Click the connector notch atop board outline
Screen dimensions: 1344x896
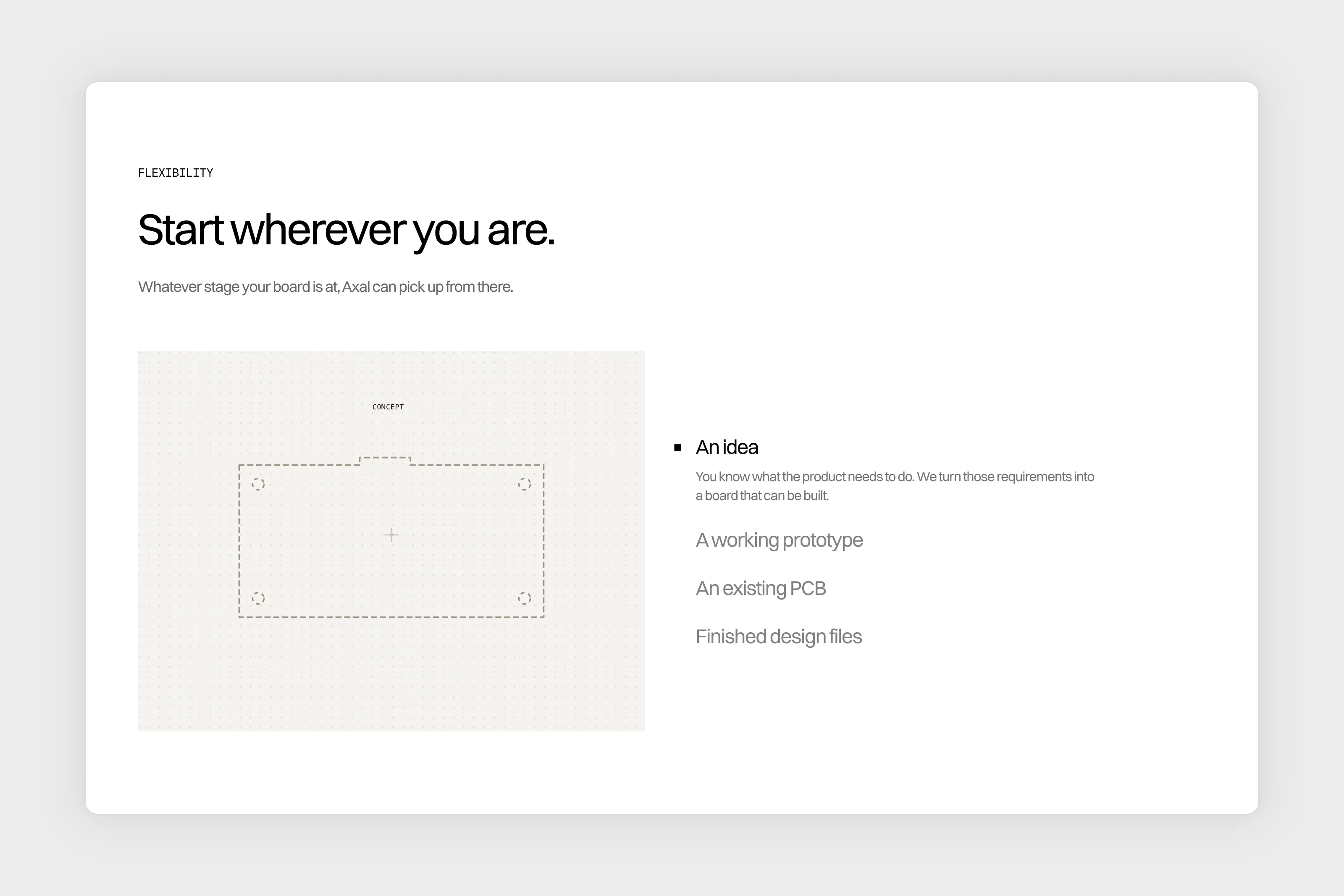coord(385,461)
